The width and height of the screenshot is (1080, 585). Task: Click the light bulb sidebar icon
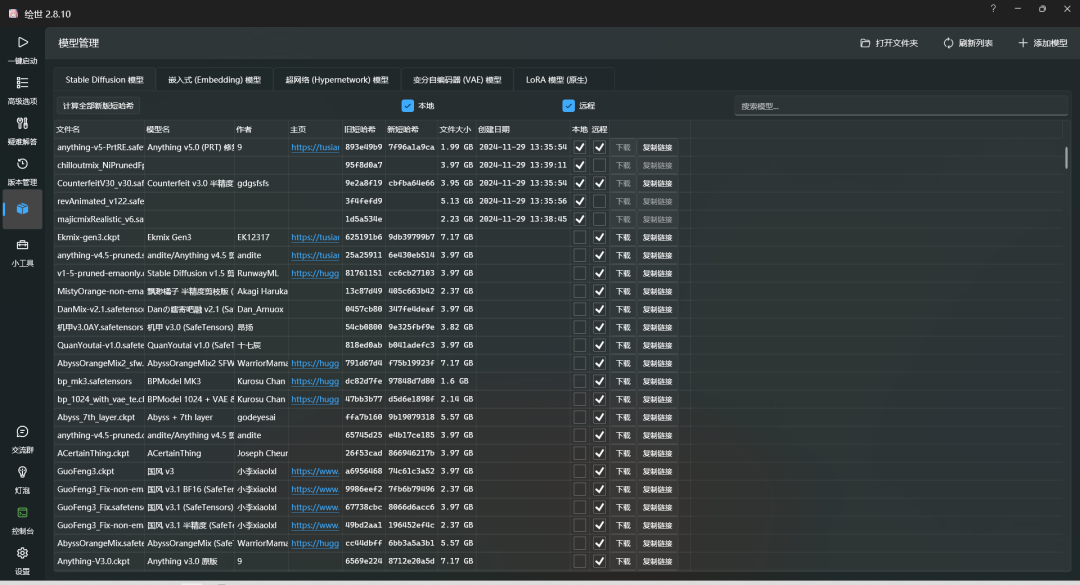point(22,472)
